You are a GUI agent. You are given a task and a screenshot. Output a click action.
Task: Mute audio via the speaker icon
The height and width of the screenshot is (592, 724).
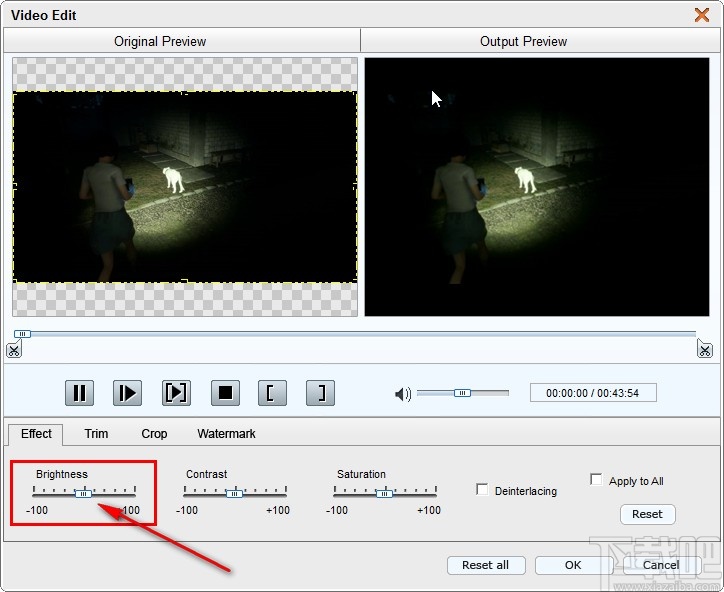(x=403, y=394)
